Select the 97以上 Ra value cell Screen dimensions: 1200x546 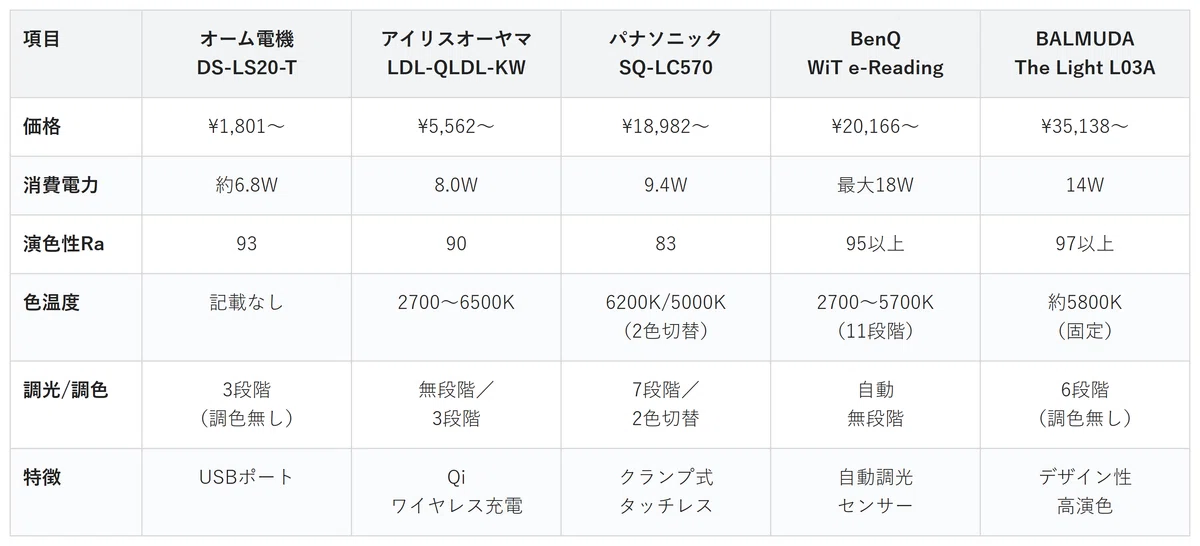(x=1085, y=244)
